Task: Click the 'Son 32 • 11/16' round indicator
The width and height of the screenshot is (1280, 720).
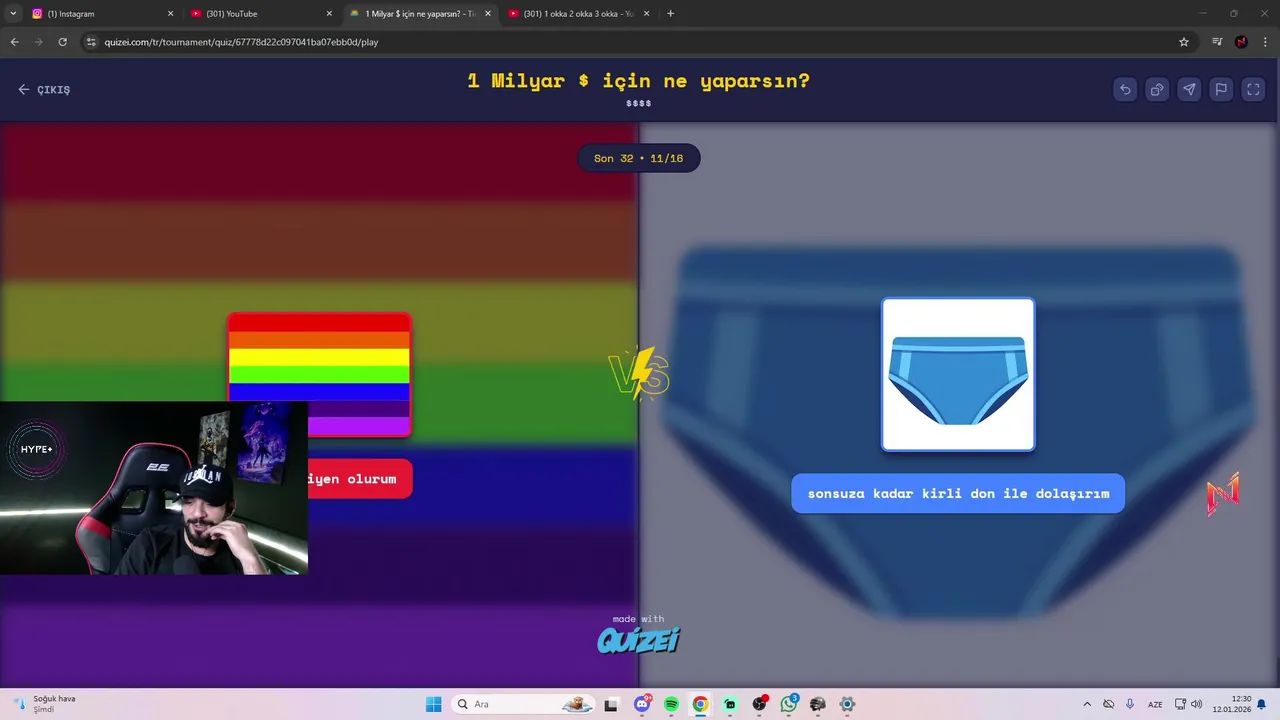Action: click(639, 158)
